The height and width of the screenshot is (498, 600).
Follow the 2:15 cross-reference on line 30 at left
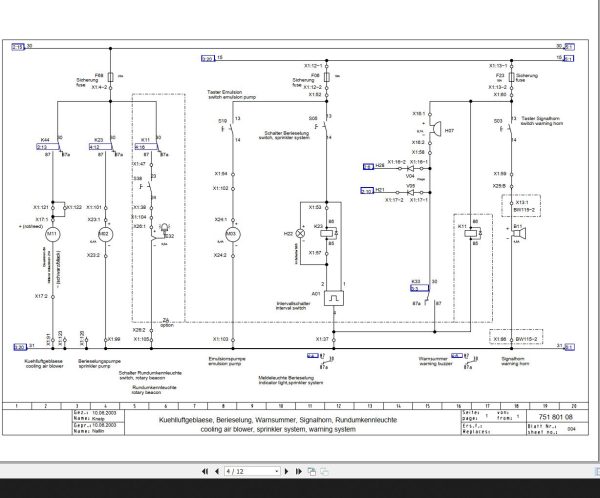pyautogui.click(x=18, y=47)
